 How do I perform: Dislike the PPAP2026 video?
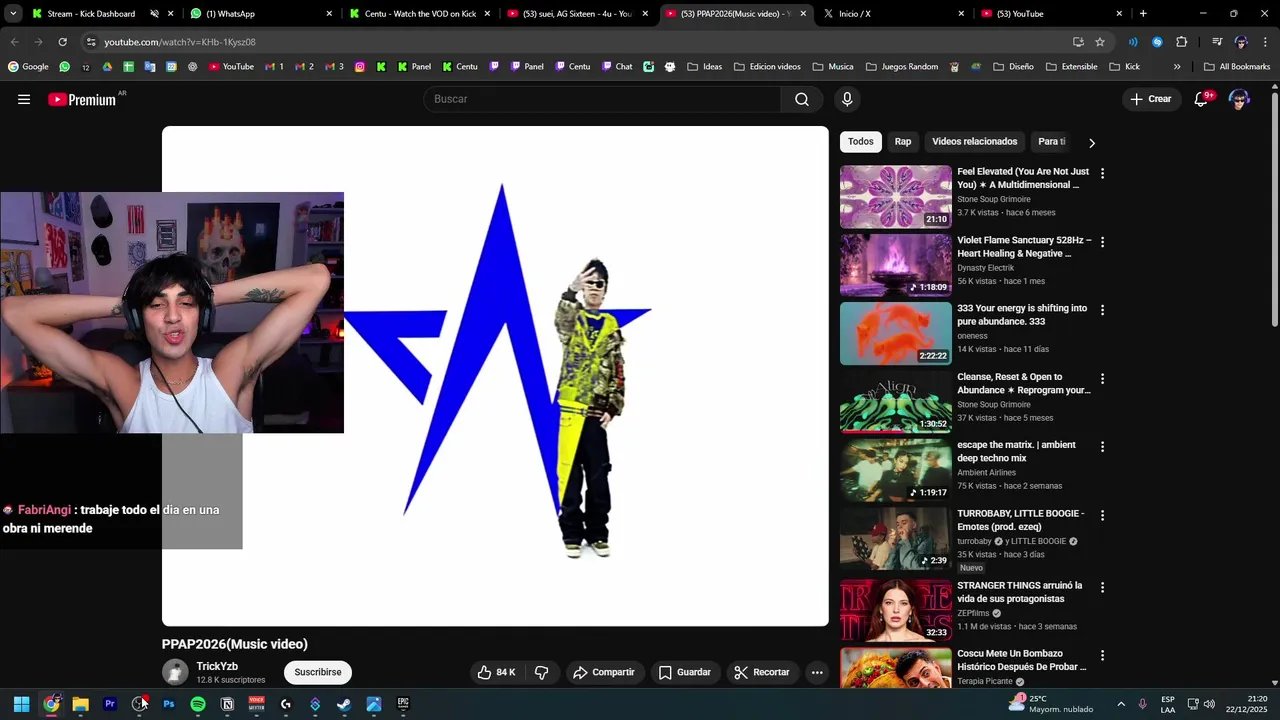[x=542, y=672]
